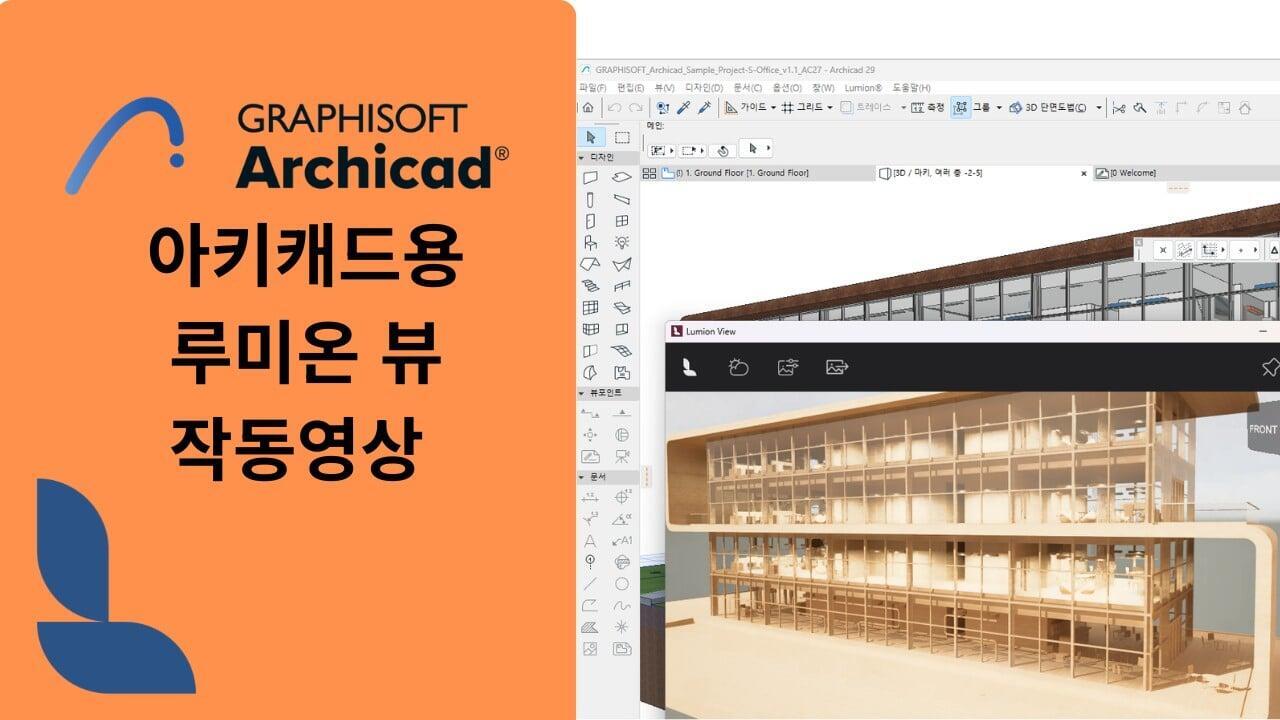
Task: Open the Lumion® menu
Action: (x=862, y=88)
